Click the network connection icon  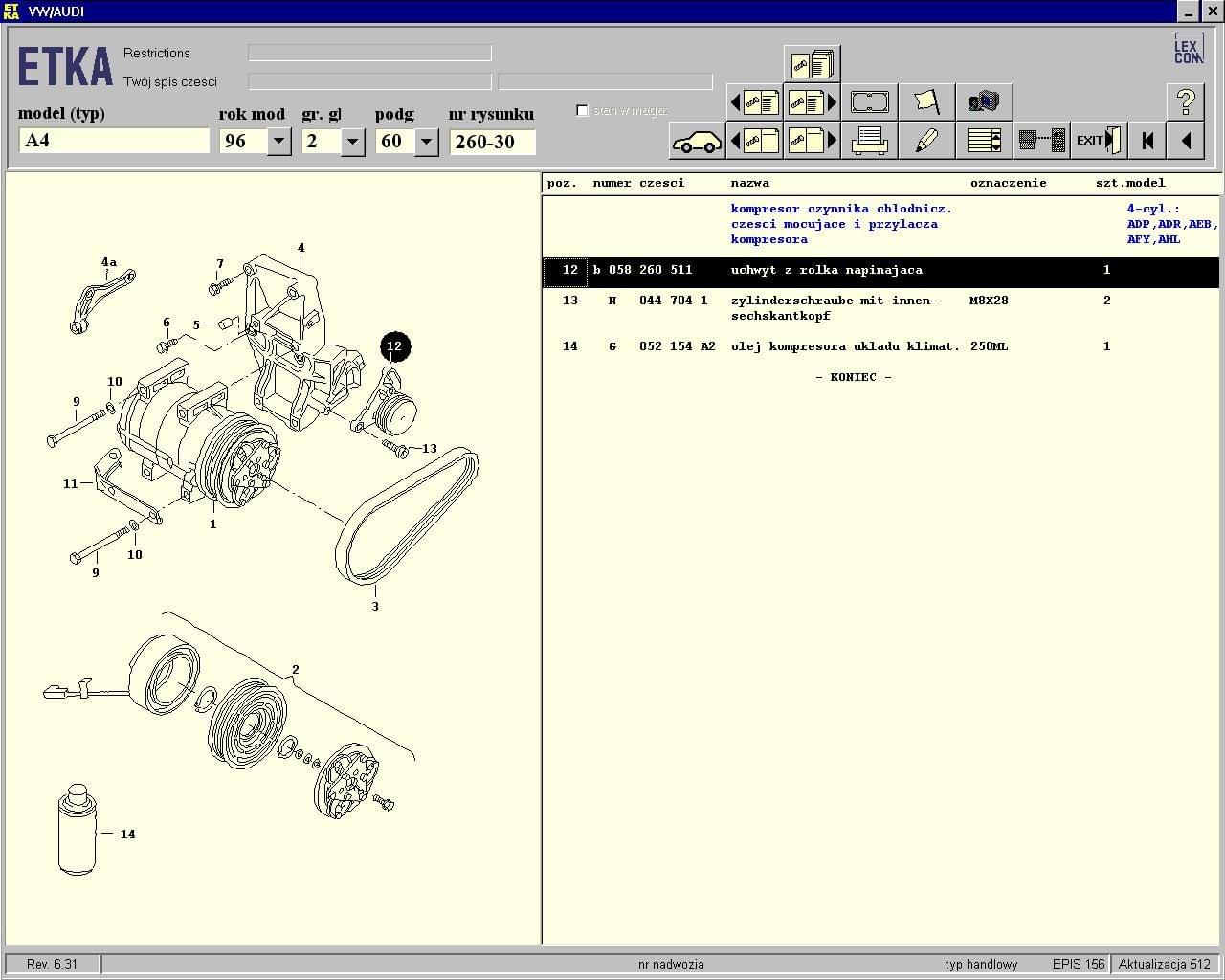1042,141
